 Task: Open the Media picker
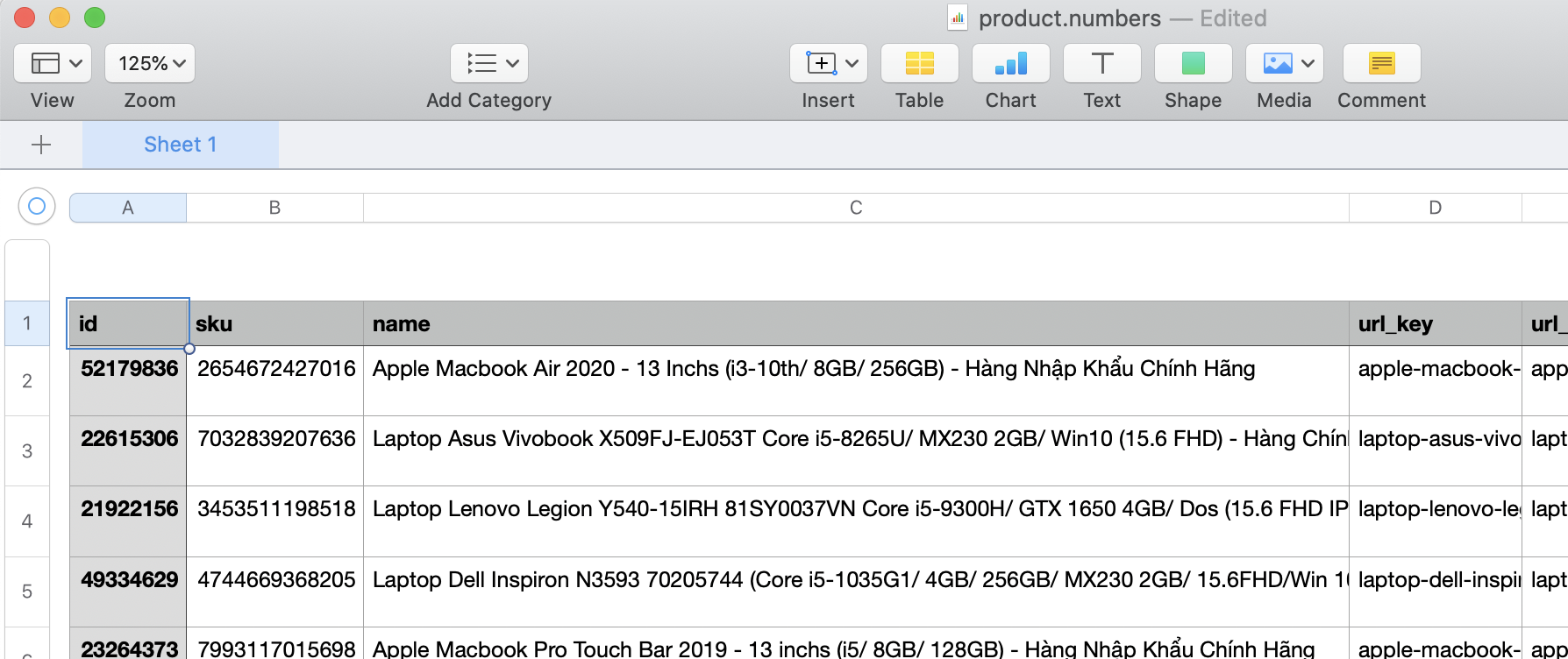(x=1285, y=63)
